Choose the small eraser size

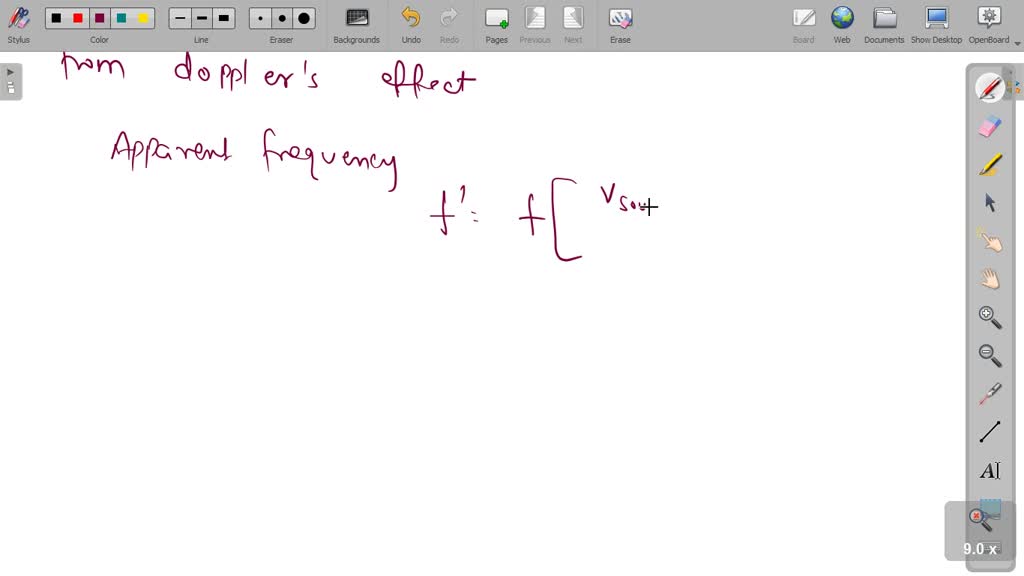[261, 18]
